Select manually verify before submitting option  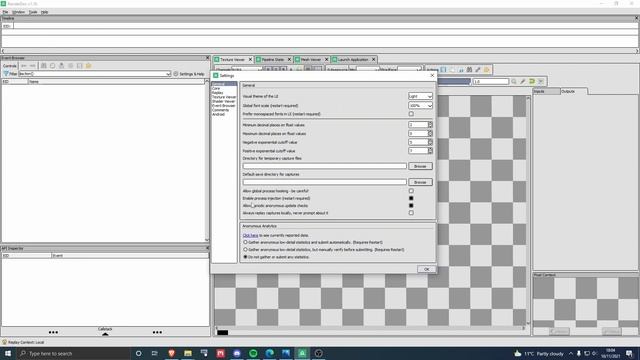(245, 249)
